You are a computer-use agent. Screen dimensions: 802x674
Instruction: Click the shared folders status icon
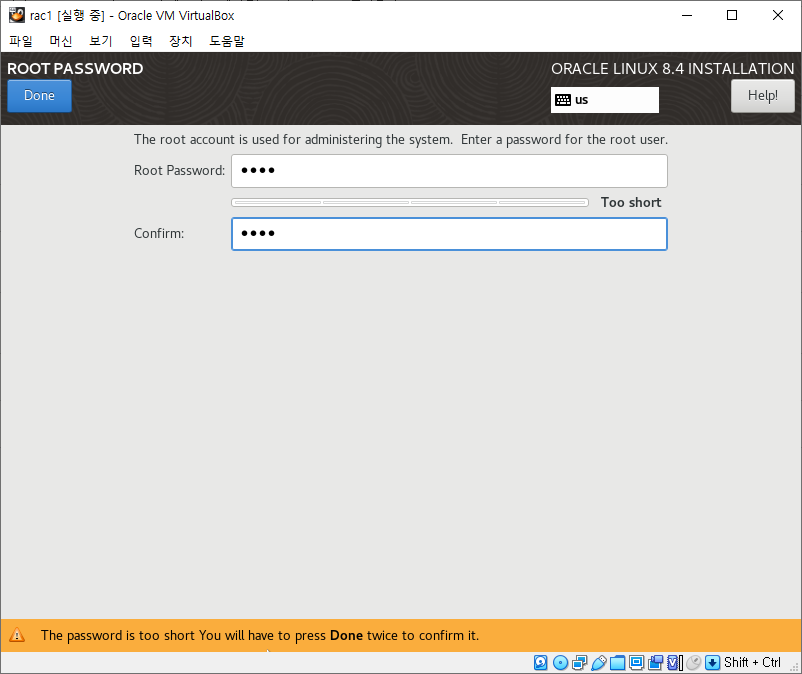[x=617, y=663]
